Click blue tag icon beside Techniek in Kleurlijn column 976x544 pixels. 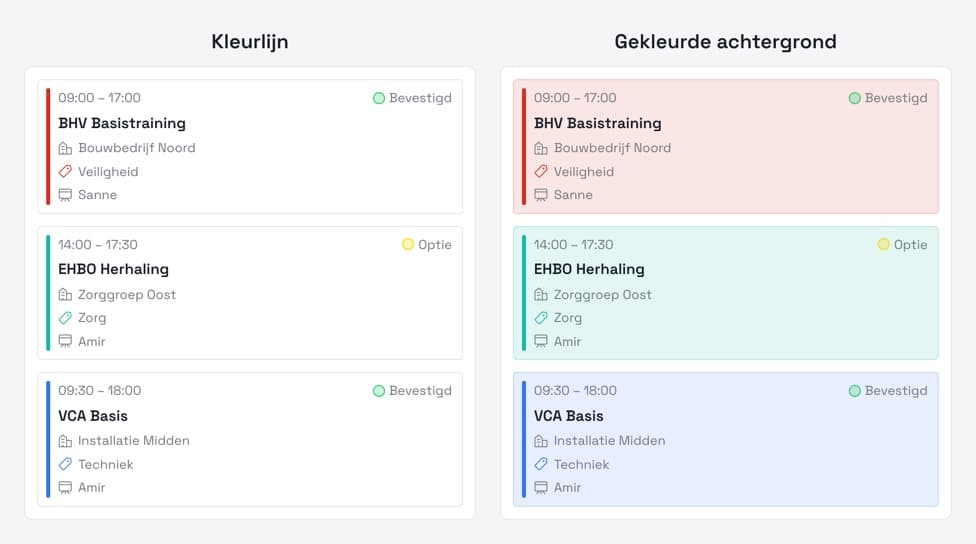click(65, 464)
